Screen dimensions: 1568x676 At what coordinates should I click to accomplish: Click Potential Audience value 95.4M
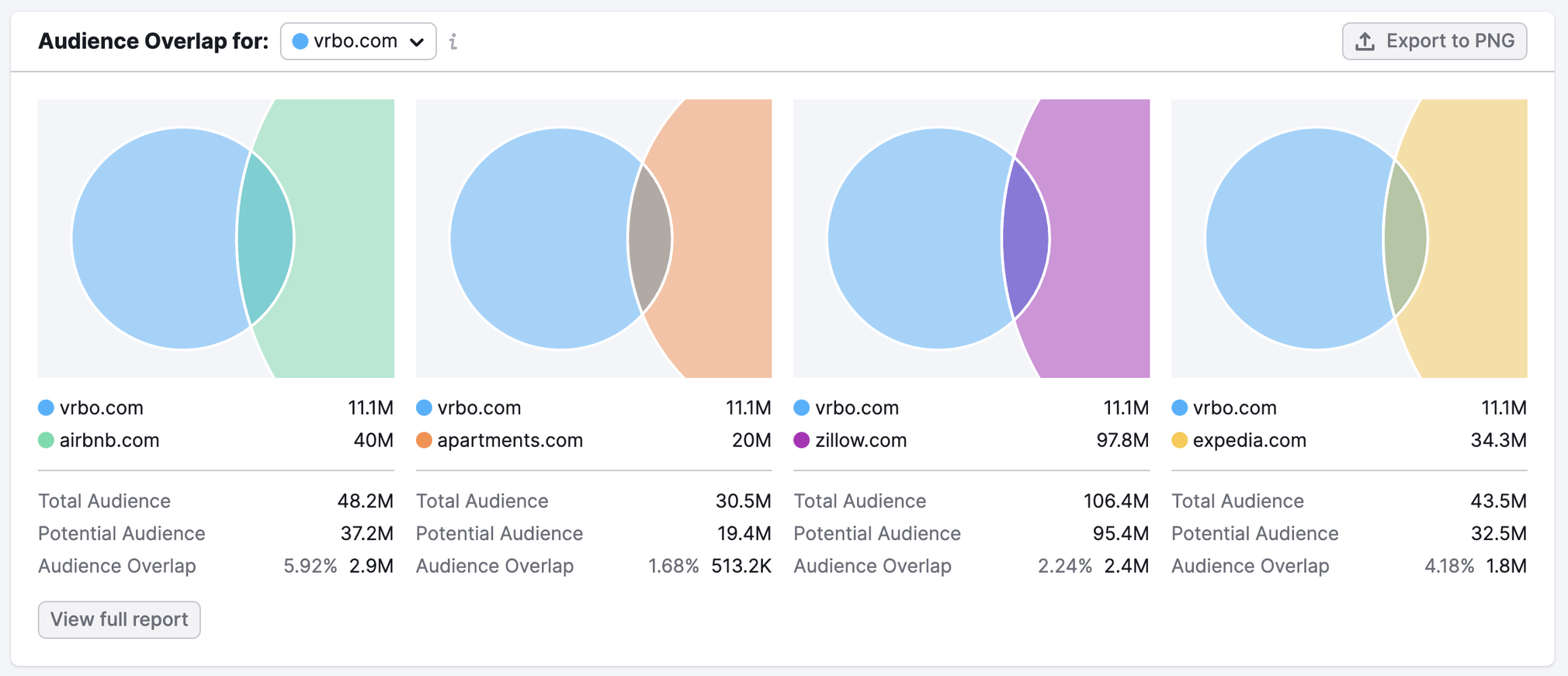[x=1121, y=533]
